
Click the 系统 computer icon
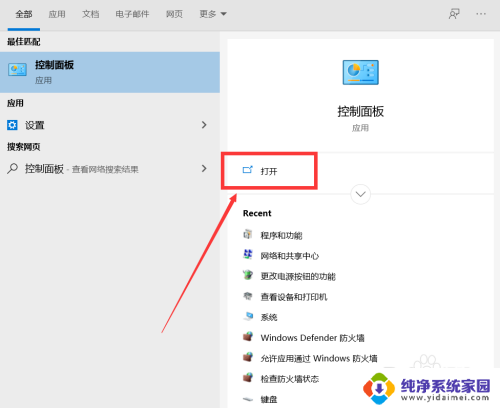pyautogui.click(x=248, y=316)
